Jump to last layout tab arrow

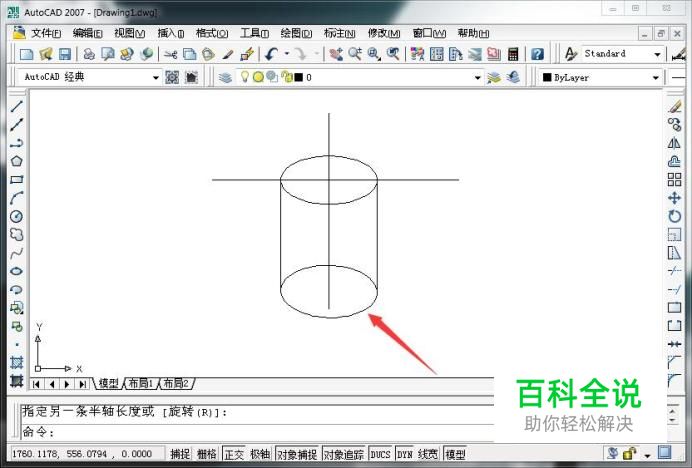(83, 384)
